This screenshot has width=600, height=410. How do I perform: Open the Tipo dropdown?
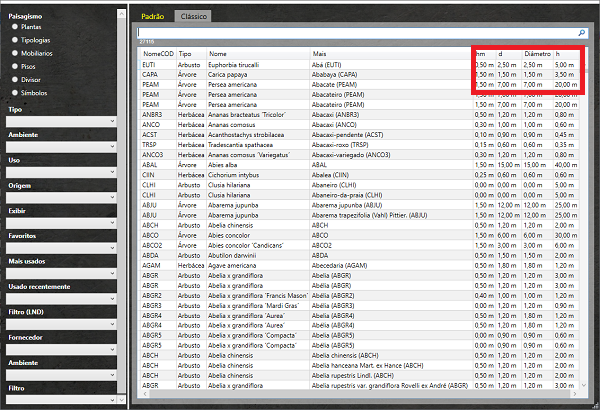pos(59,120)
